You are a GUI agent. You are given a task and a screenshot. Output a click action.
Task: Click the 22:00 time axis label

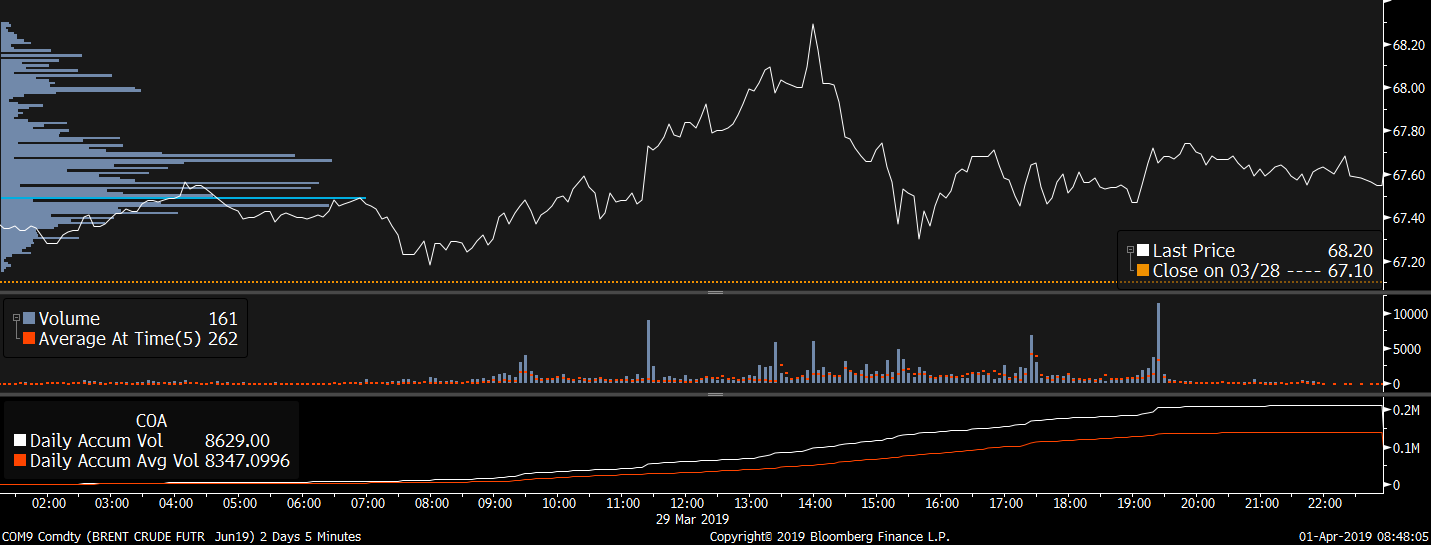tap(1325, 504)
